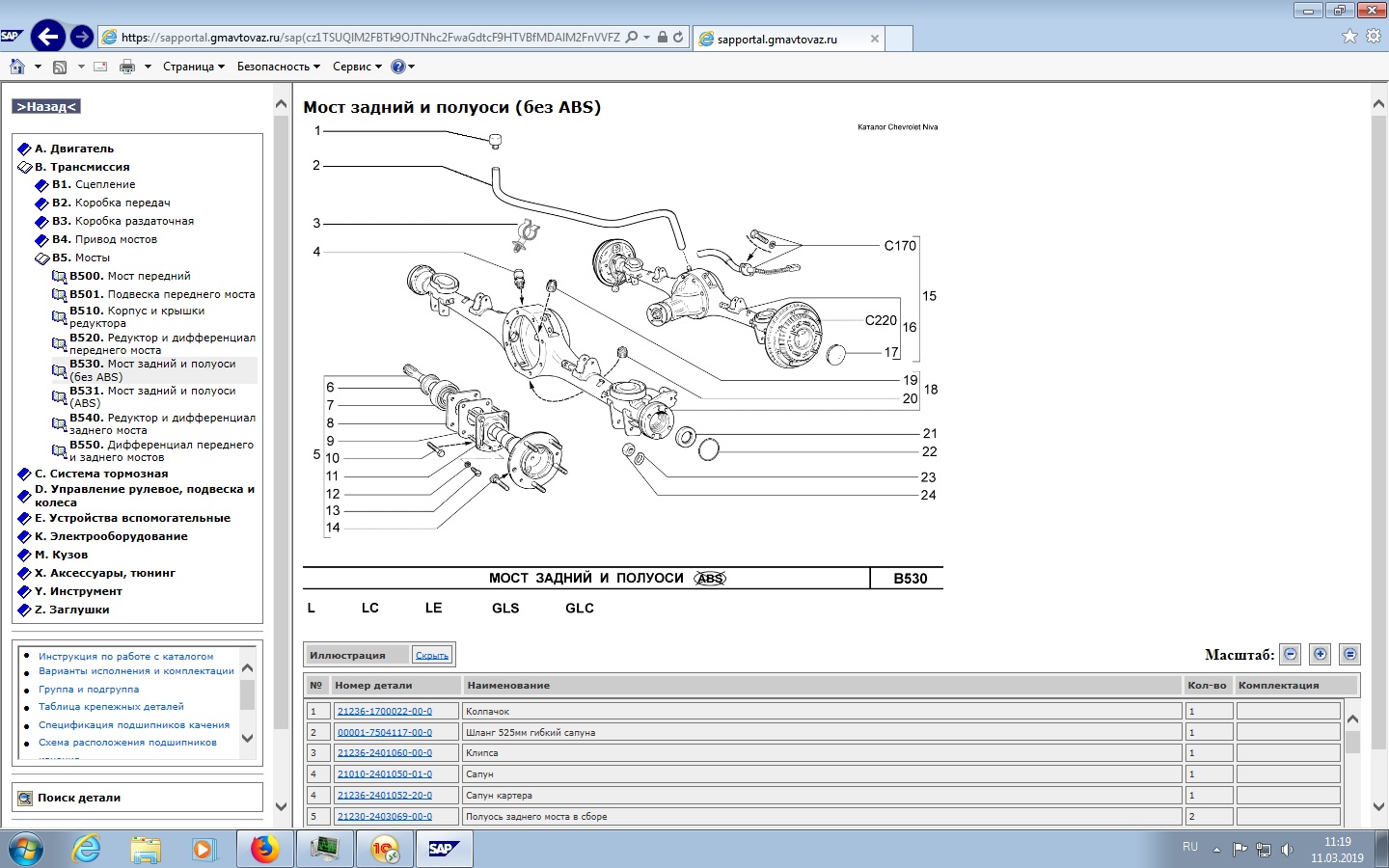Image resolution: width=1389 pixels, height=868 pixels.
Task: Click the >Назад< back link
Action: (x=46, y=106)
